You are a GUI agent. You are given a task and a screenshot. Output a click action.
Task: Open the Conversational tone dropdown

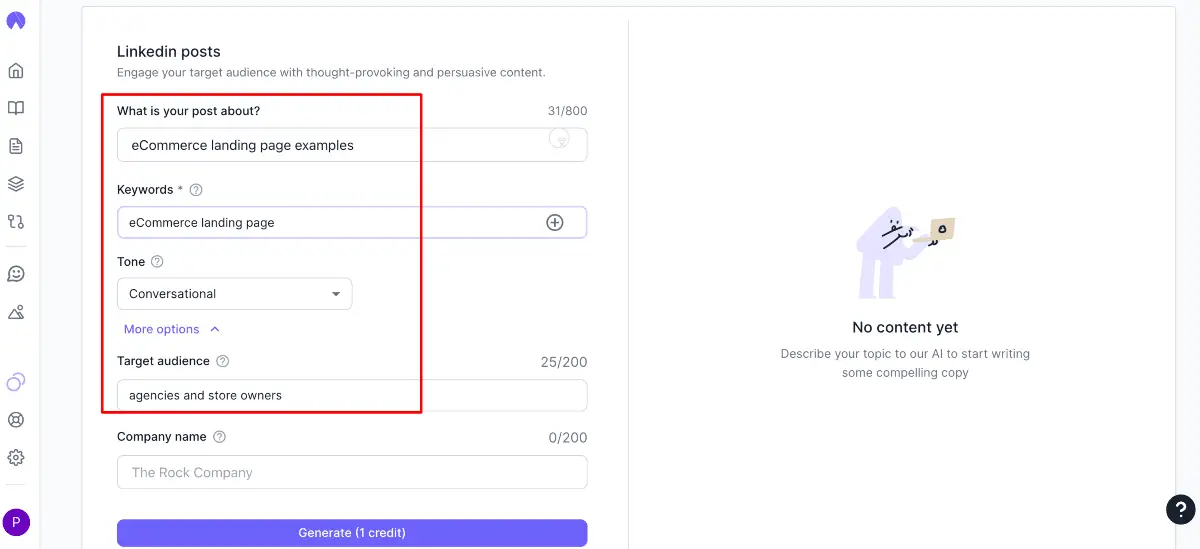(234, 294)
